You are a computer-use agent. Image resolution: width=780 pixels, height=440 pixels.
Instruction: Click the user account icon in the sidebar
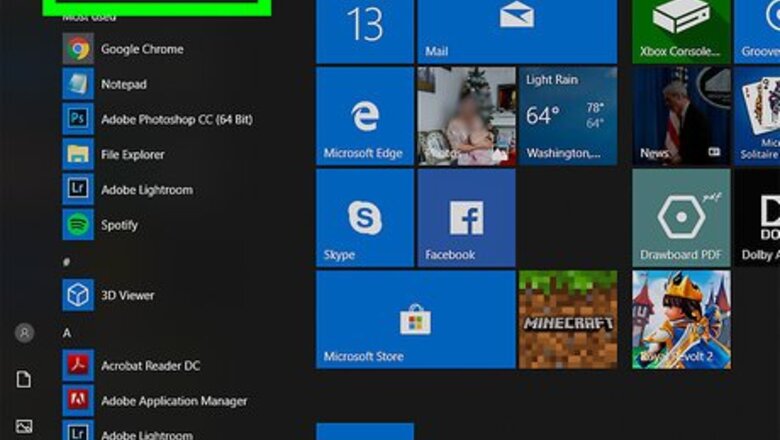point(24,333)
